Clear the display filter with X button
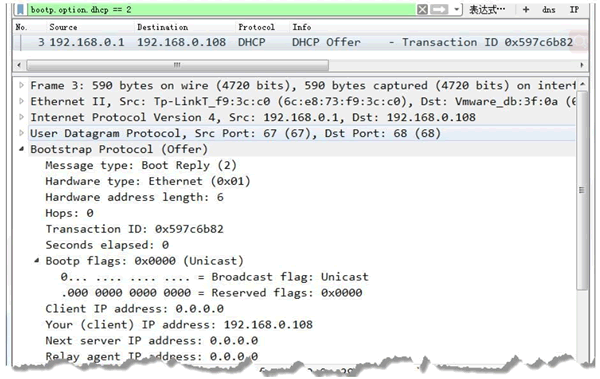 422,9
